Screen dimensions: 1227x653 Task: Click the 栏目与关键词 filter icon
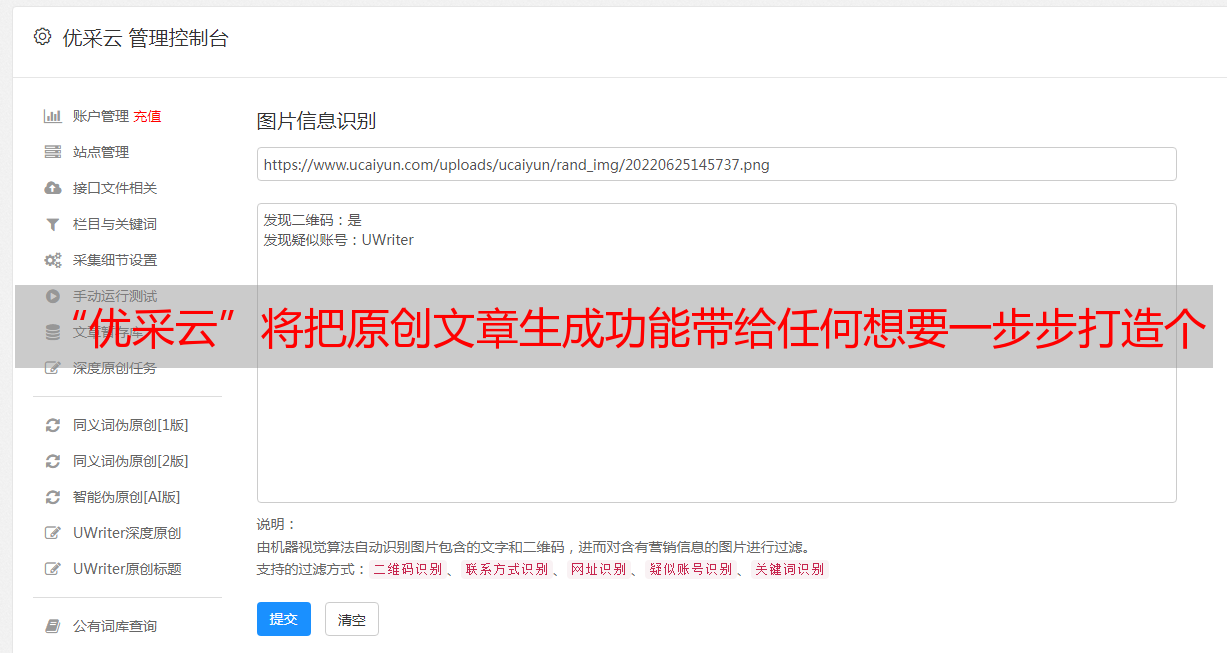click(x=53, y=224)
